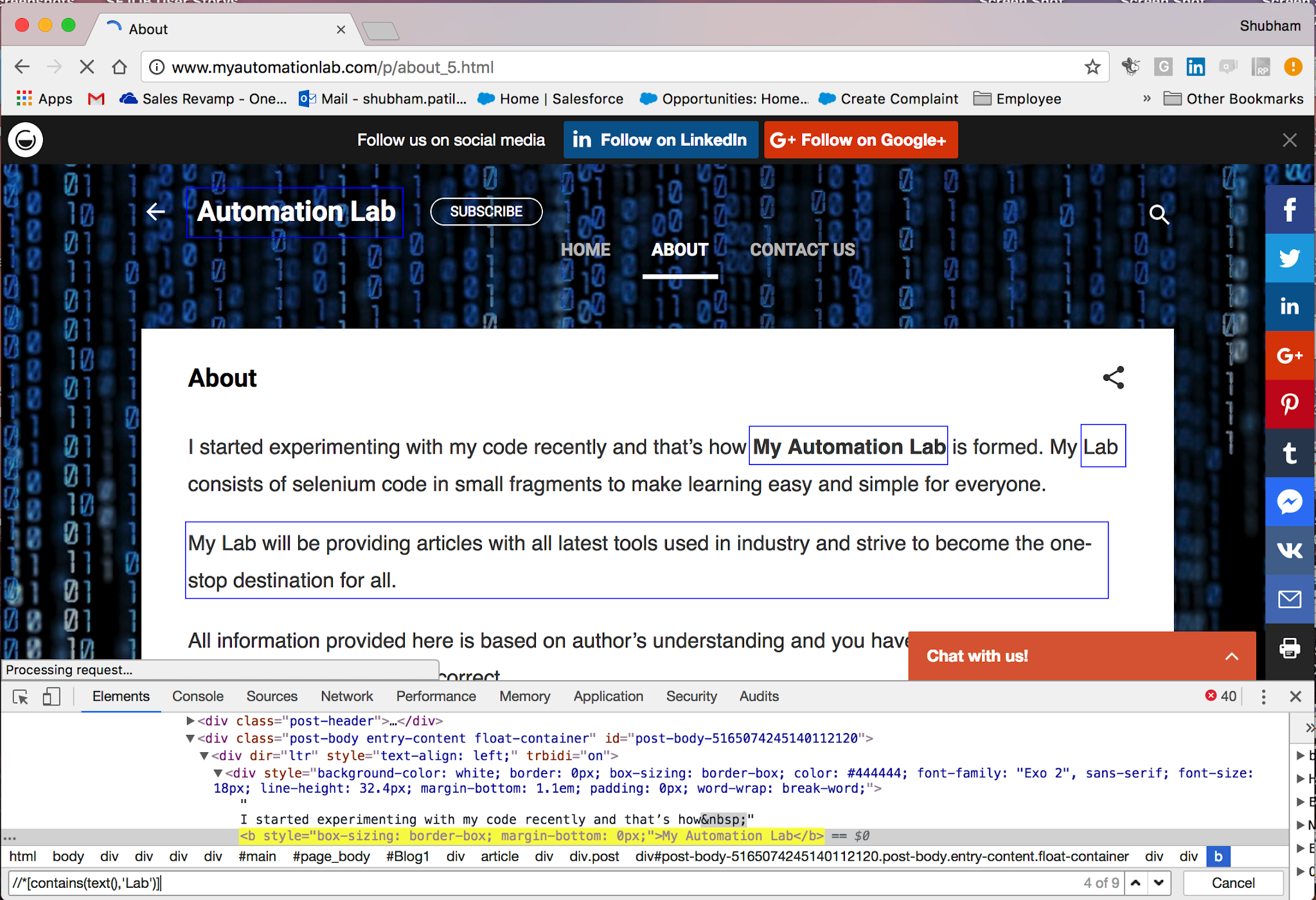Click the Follow on LinkedIn banner button
Screen dimensions: 1316x900
coord(661,139)
